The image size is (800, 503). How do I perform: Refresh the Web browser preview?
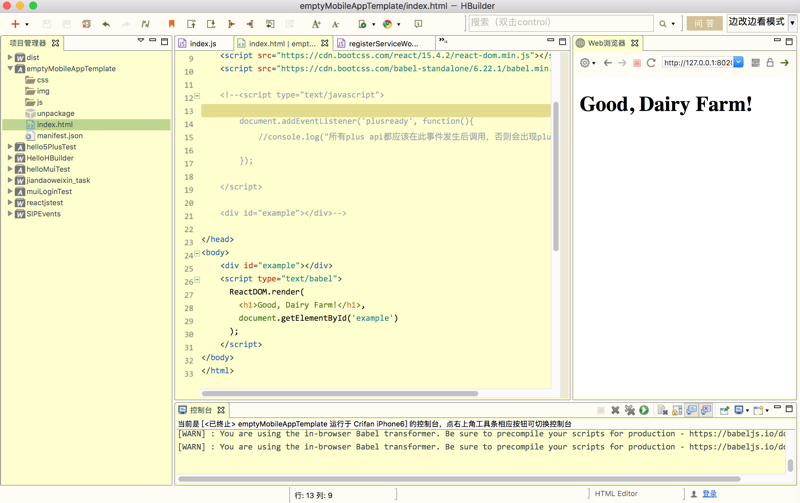pos(651,63)
